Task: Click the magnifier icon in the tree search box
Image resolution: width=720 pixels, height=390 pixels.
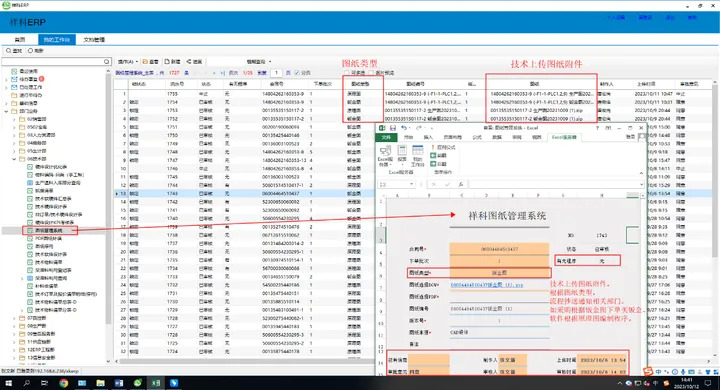Action: point(107,62)
